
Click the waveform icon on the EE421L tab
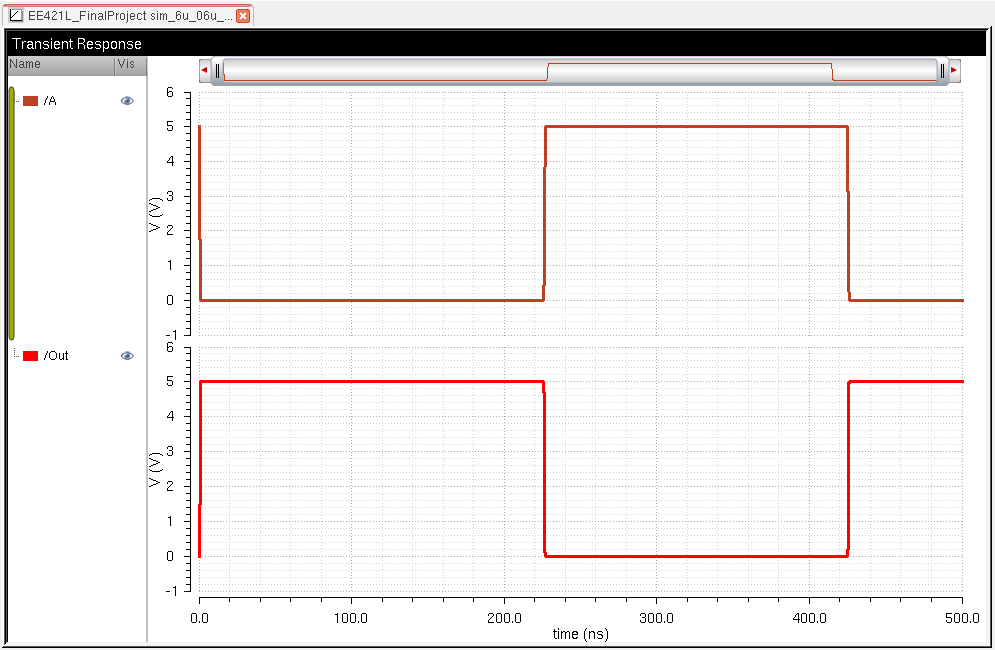16,16
